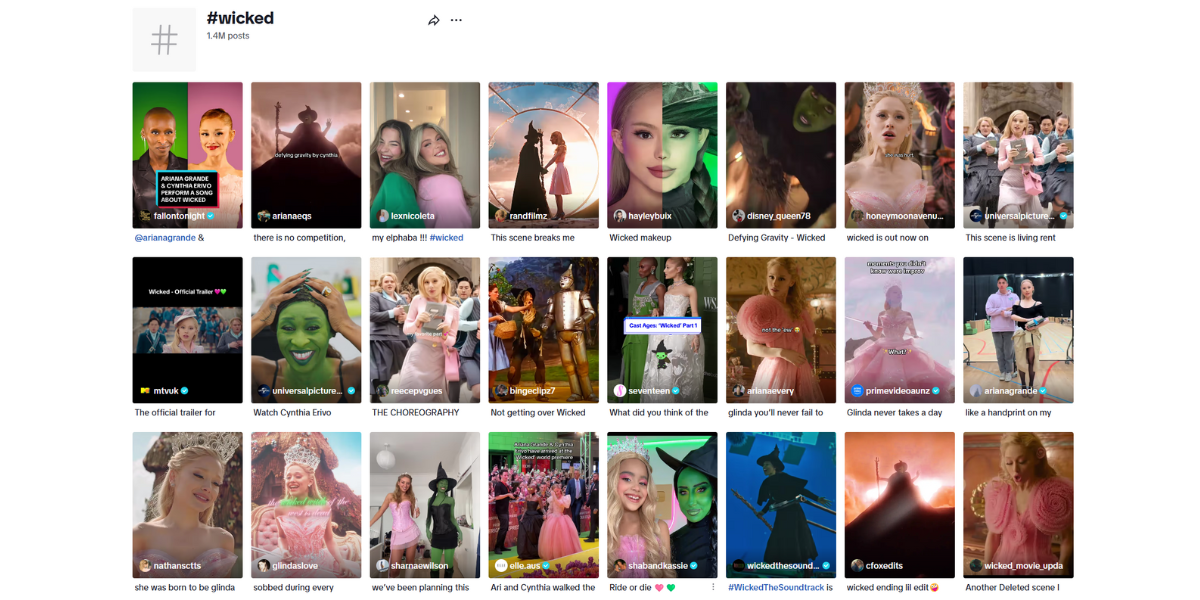Click the share arrow icon beside #wicked
The image size is (1200, 600).
tap(434, 20)
